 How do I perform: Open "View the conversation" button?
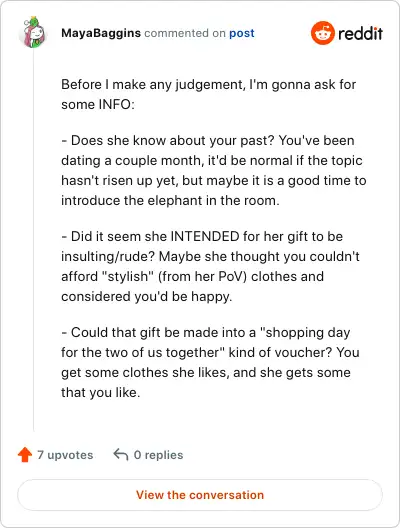point(200,495)
